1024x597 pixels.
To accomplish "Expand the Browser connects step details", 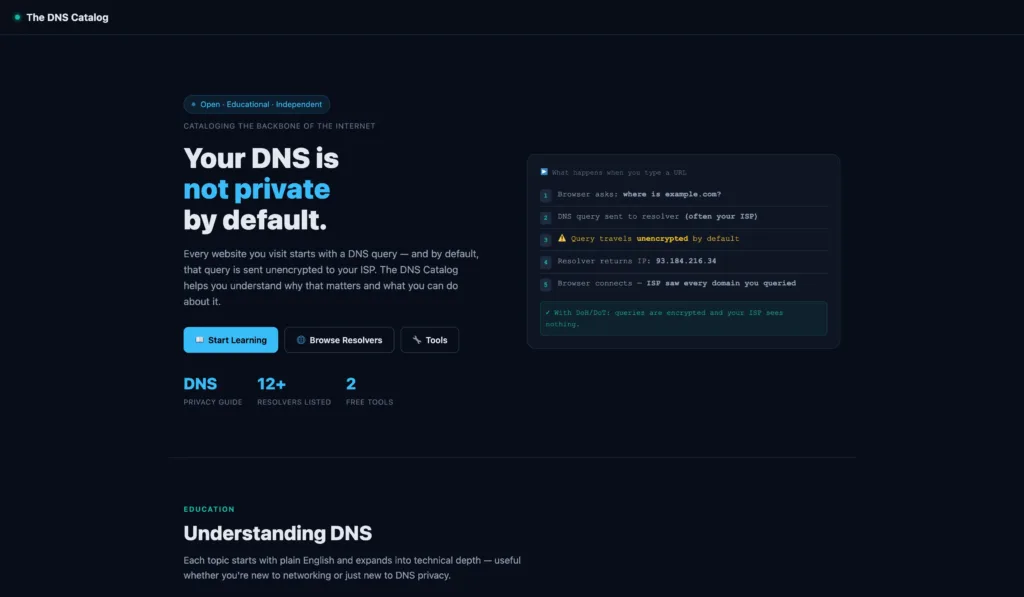I will coord(683,283).
